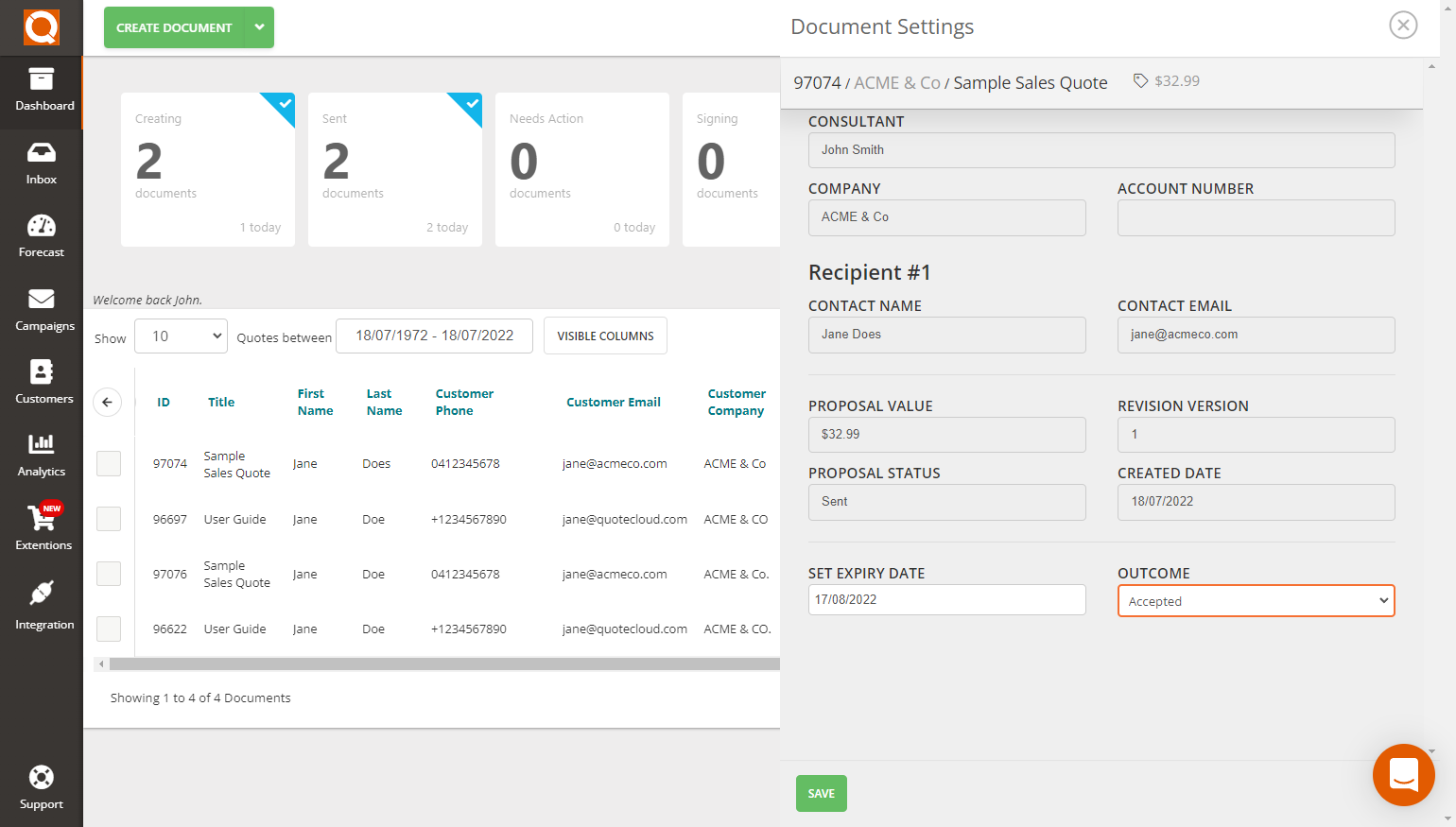The image size is (1456, 827).
Task: Select the checkbox for document 97074
Action: (109, 463)
